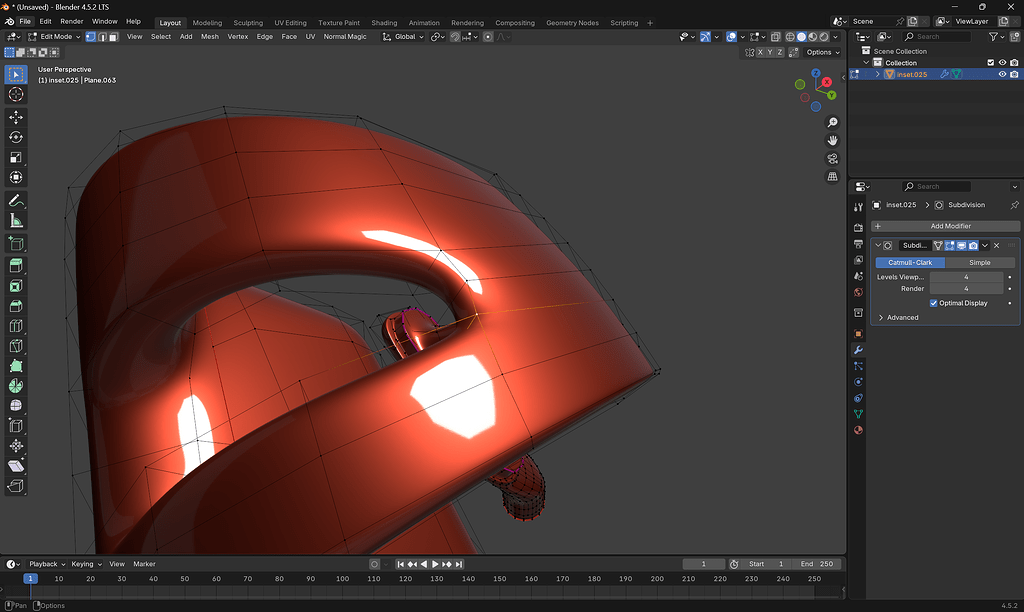
Task: Open the File menu
Action: (25, 21)
